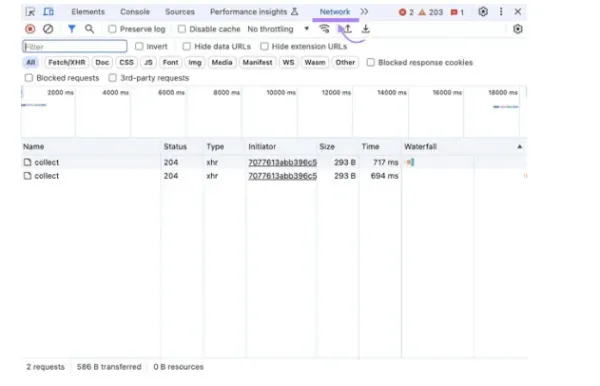The width and height of the screenshot is (600, 386).
Task: Click the first request's waterfall bar
Action: click(410, 163)
